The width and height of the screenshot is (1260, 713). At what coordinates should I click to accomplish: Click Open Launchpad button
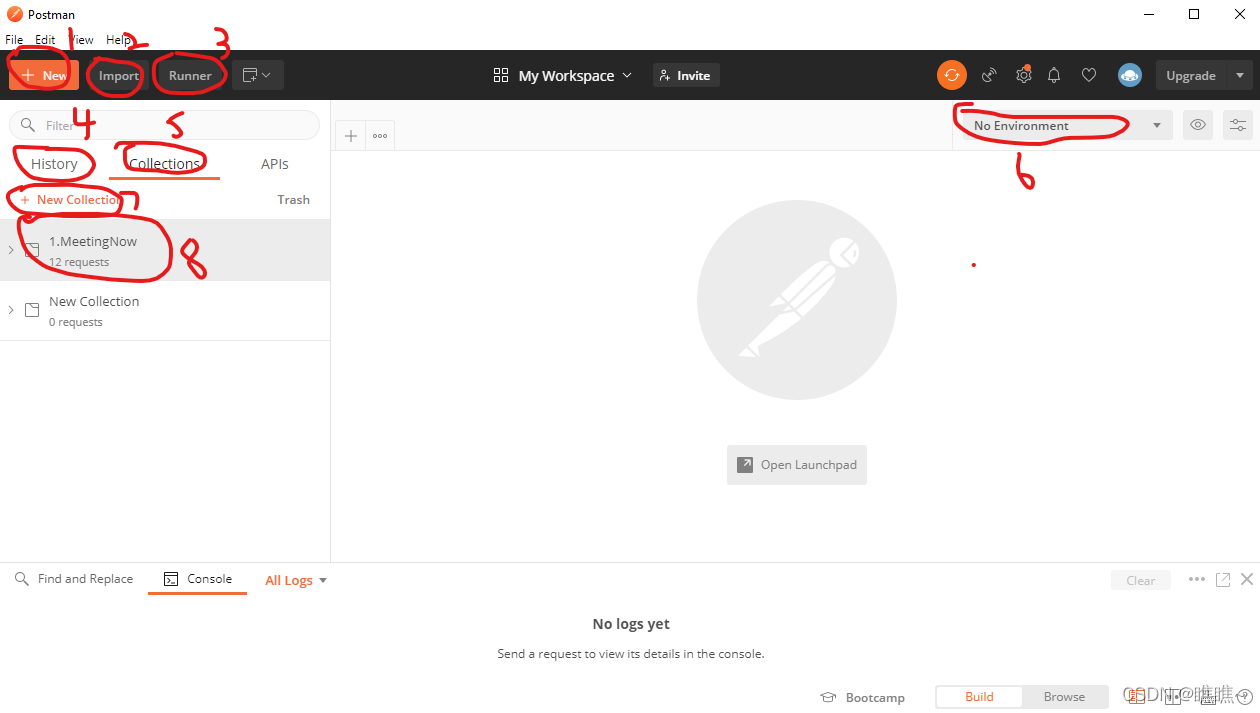[797, 465]
